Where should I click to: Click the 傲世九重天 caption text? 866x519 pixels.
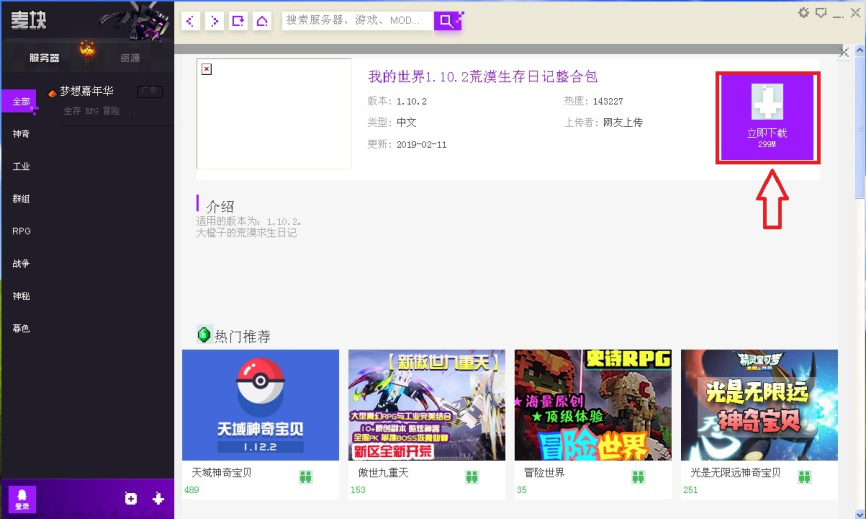(383, 473)
